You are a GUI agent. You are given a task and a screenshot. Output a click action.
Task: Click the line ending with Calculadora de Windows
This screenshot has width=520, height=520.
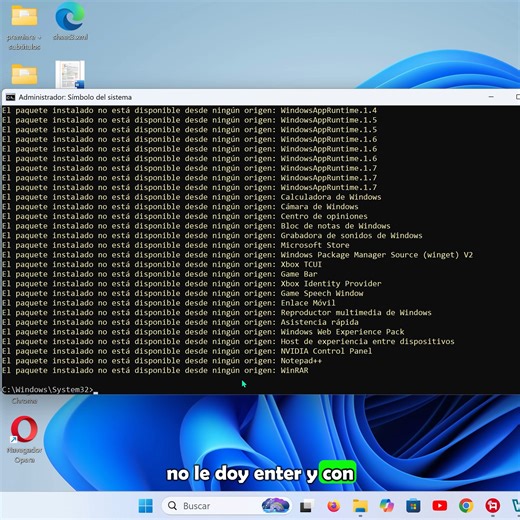coord(192,197)
